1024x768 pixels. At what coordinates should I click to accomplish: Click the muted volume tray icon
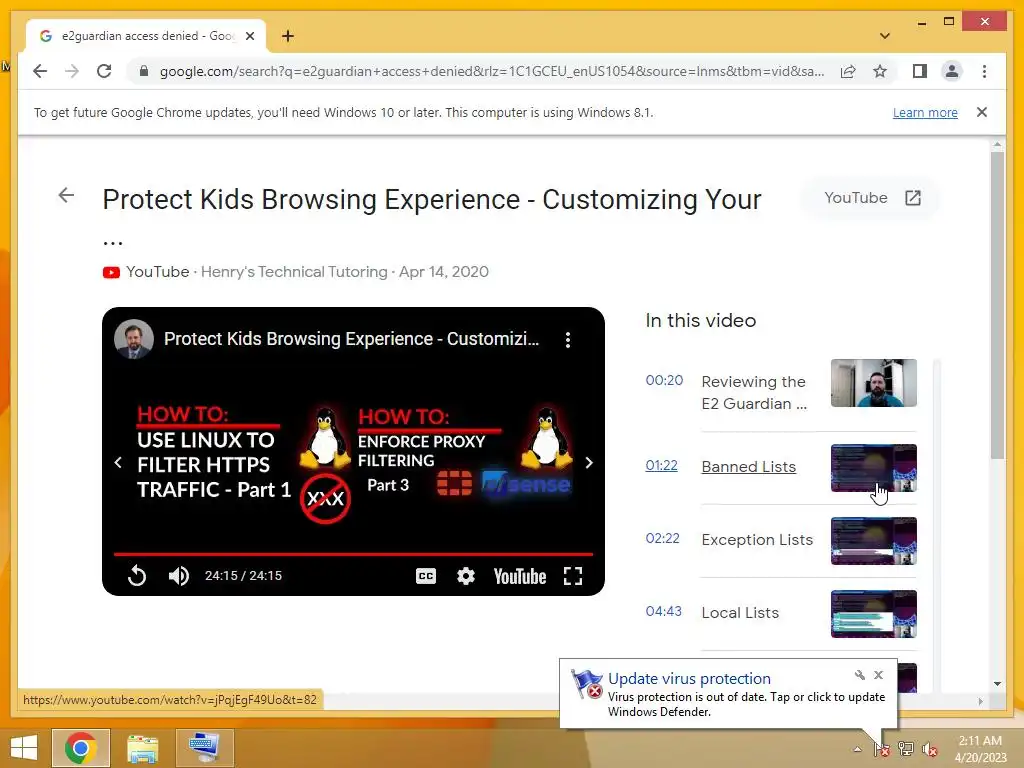929,749
